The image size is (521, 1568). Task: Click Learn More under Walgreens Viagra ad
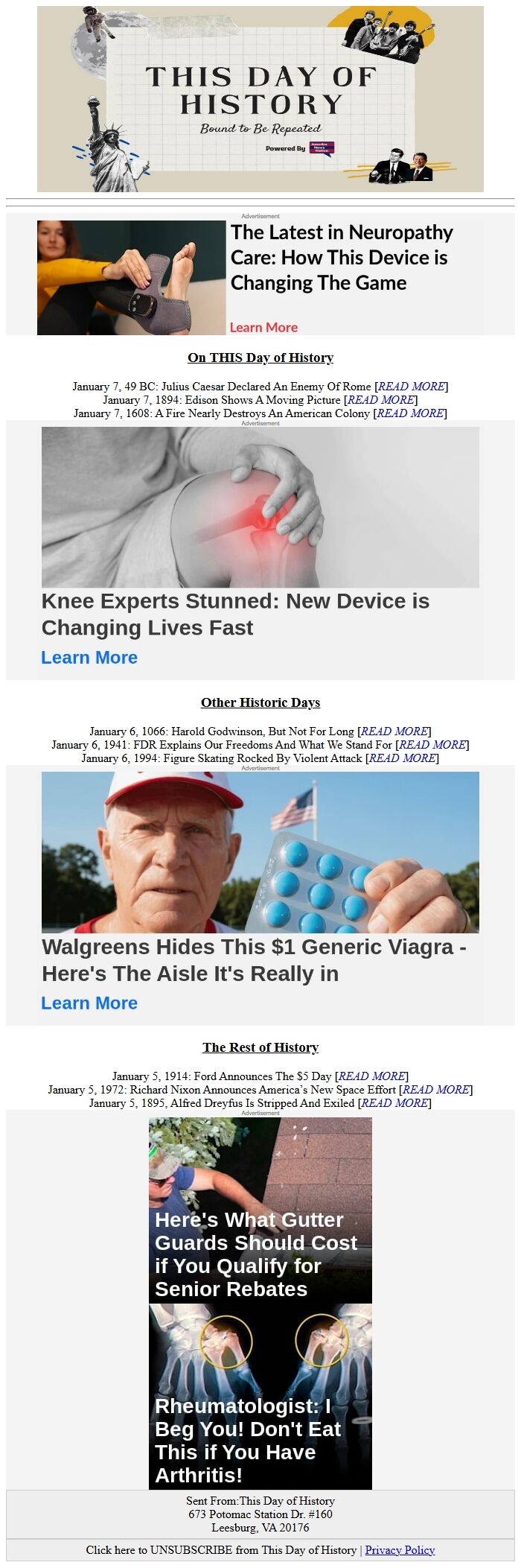point(89,1003)
